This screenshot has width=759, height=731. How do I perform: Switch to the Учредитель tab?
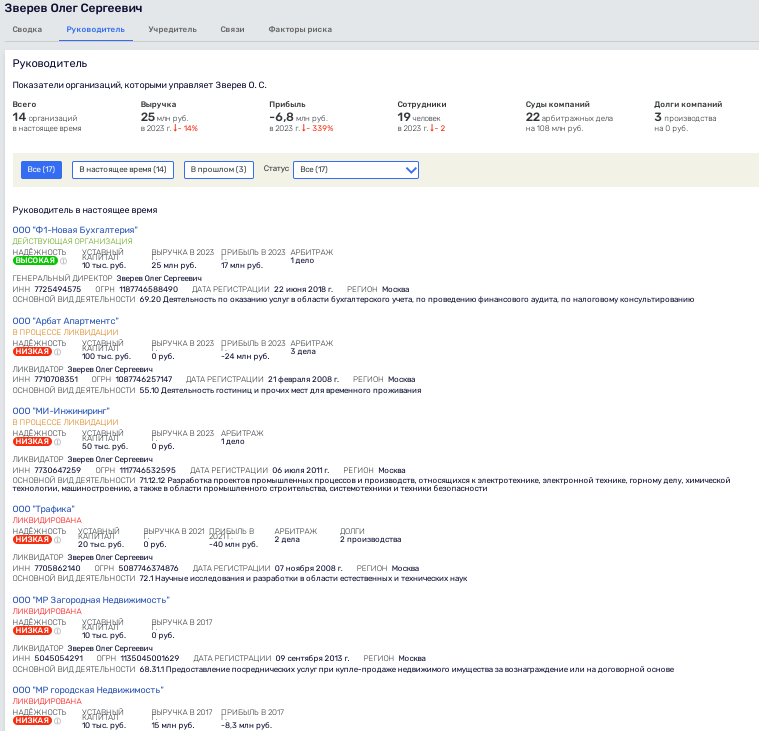tap(172, 30)
